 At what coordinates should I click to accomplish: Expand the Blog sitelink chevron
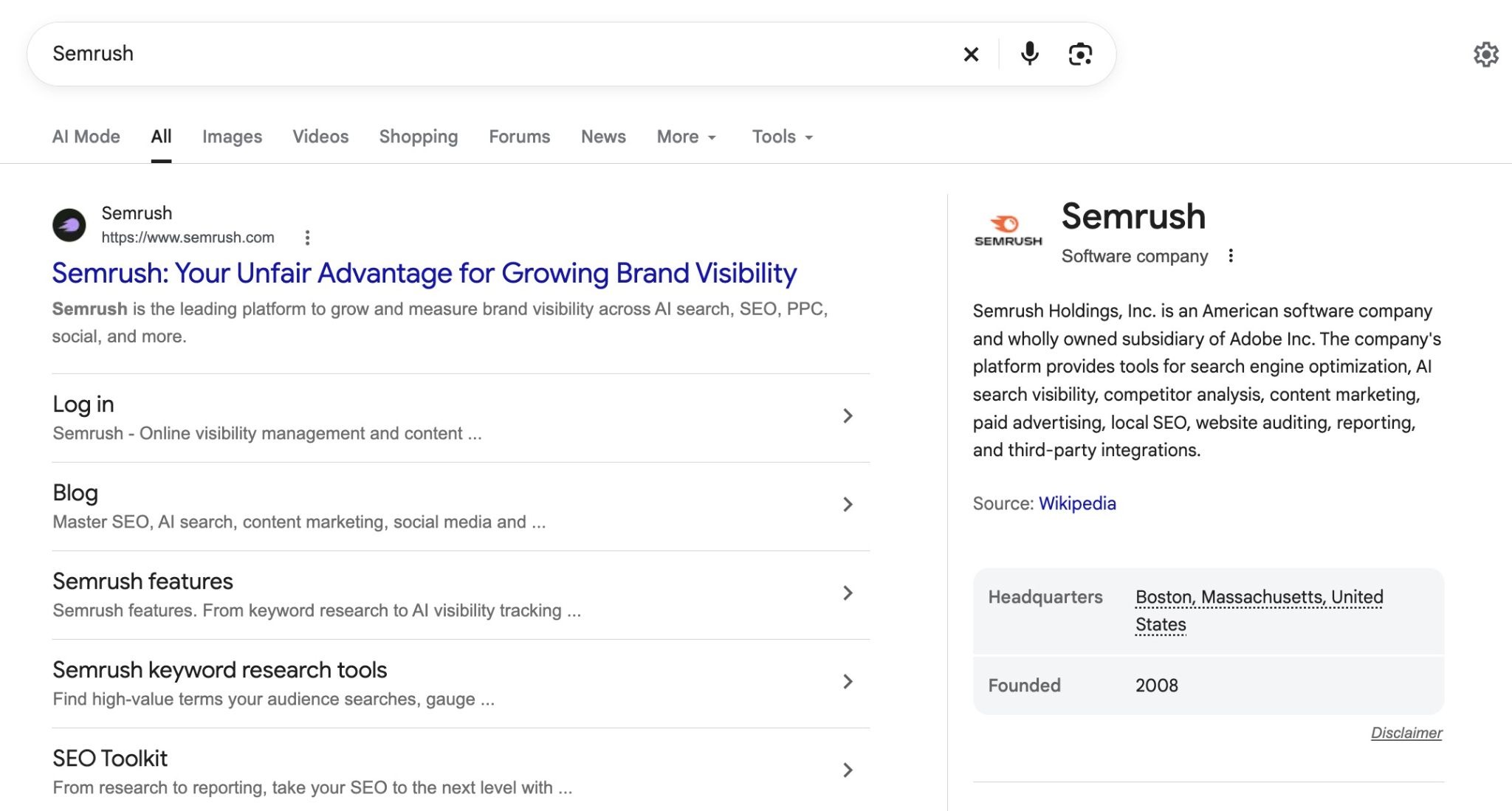[848, 505]
